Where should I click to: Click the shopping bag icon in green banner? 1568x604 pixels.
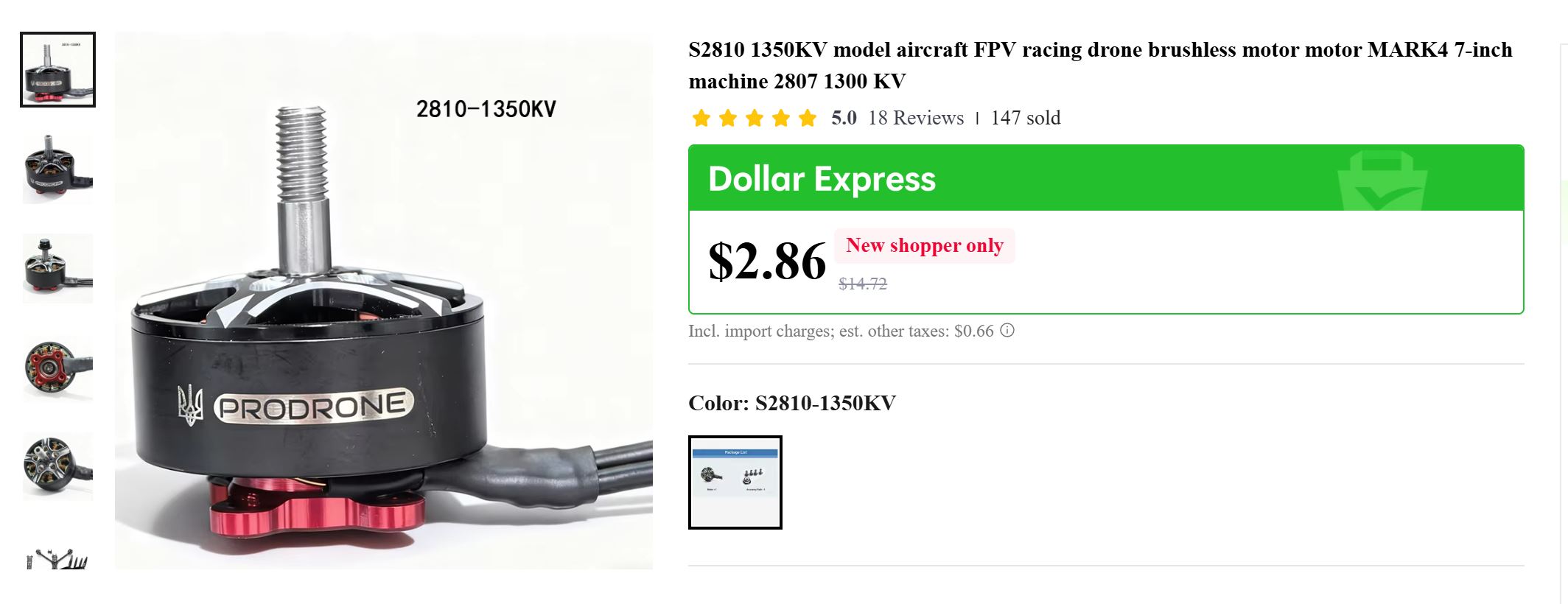[x=1382, y=180]
